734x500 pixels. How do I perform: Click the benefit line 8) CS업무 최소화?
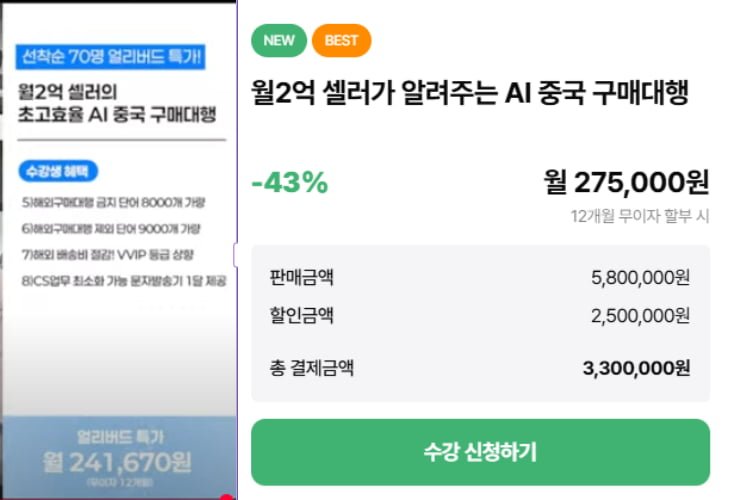click(124, 281)
